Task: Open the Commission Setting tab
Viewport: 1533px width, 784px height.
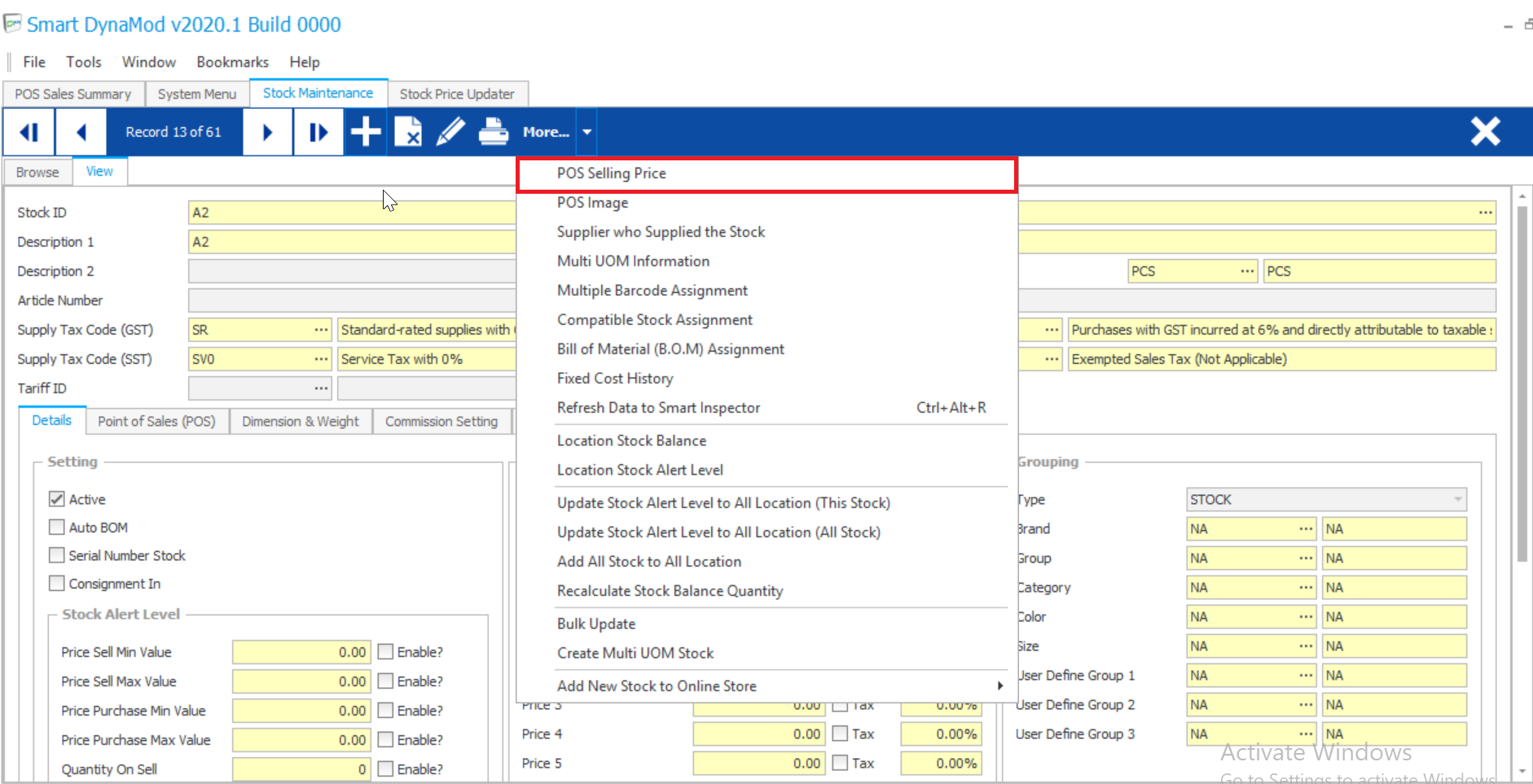Action: [x=441, y=421]
